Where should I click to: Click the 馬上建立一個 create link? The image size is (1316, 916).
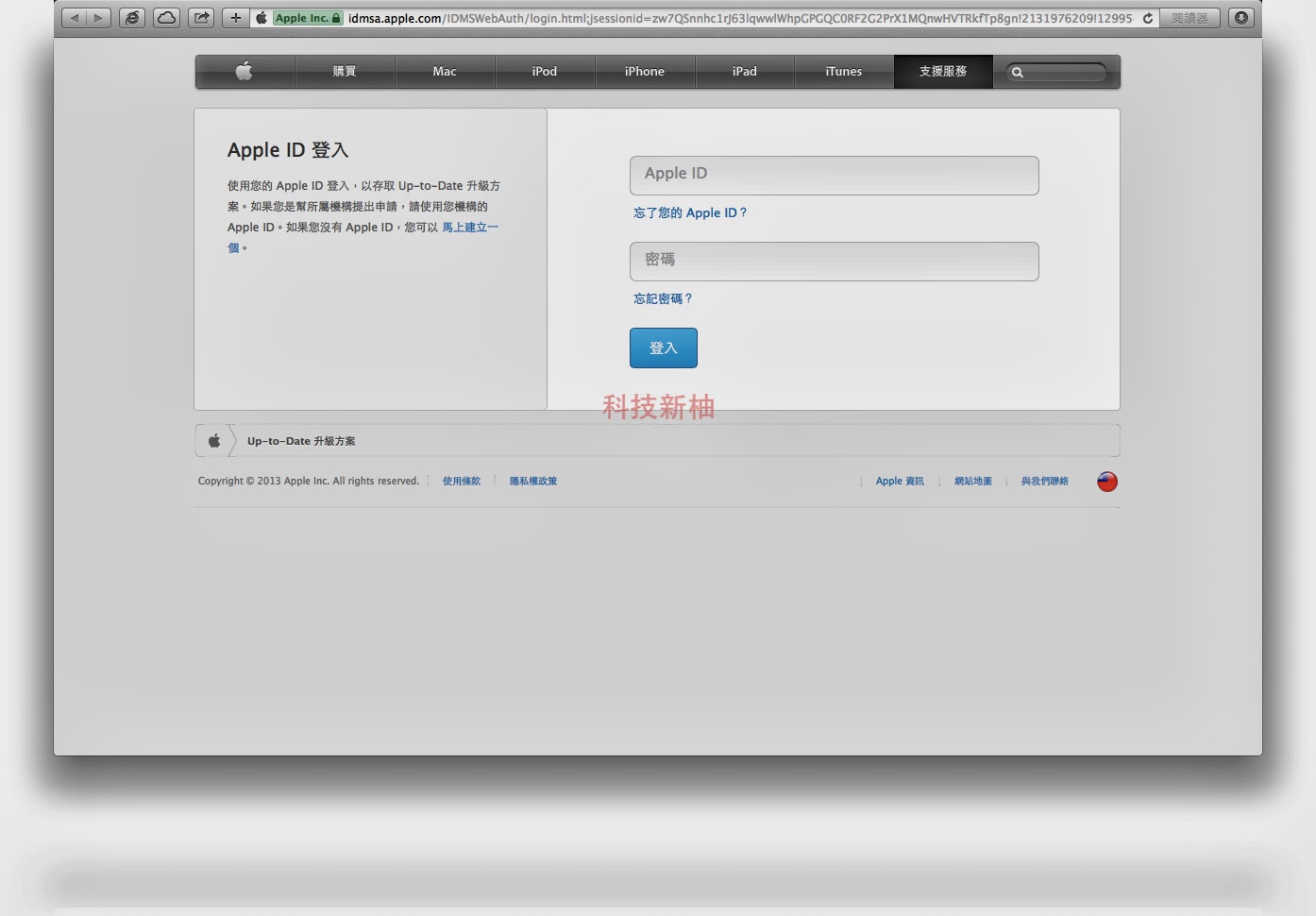coord(470,227)
